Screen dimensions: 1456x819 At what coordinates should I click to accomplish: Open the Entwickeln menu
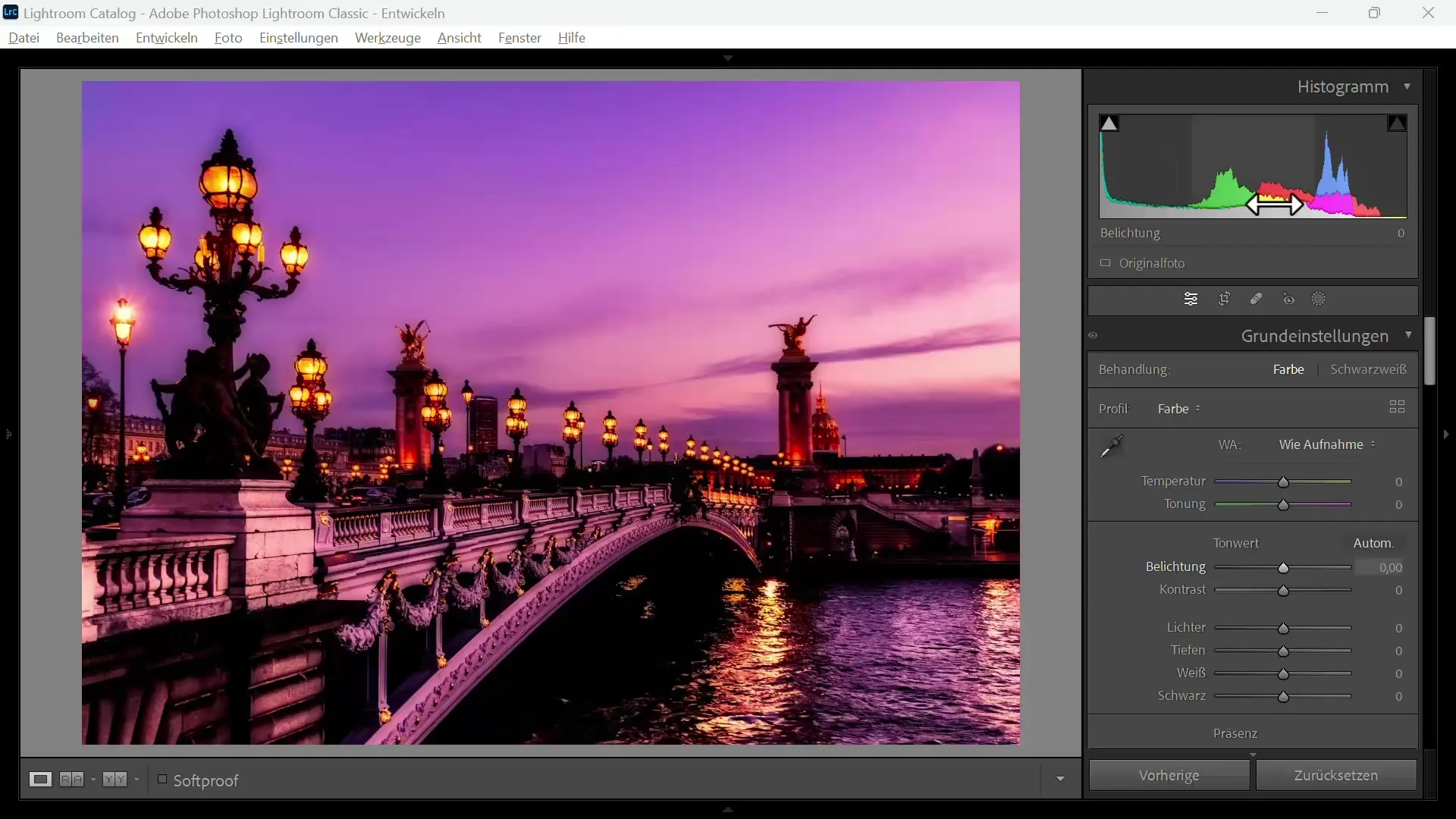click(x=167, y=38)
